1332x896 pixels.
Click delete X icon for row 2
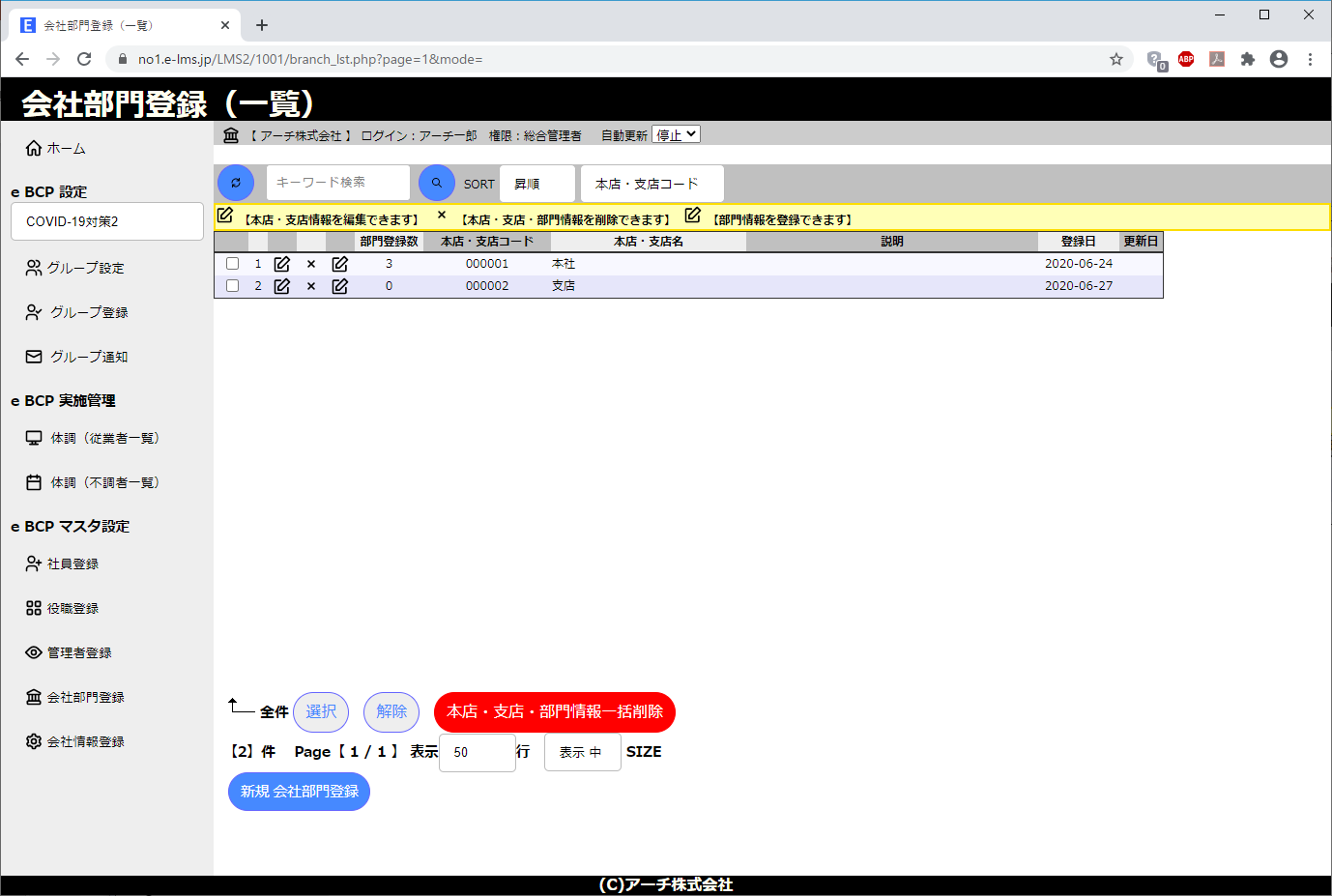click(311, 286)
